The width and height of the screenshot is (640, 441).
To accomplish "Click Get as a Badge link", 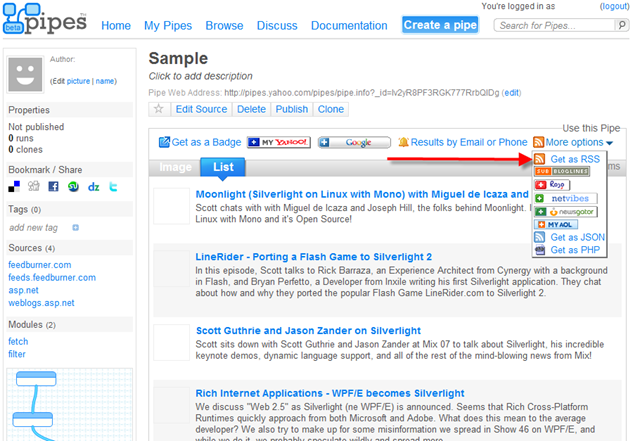I will pyautogui.click(x=206, y=142).
